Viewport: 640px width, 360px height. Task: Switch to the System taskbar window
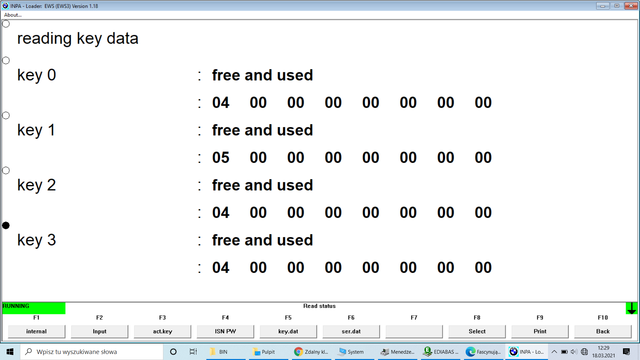[x=354, y=351]
